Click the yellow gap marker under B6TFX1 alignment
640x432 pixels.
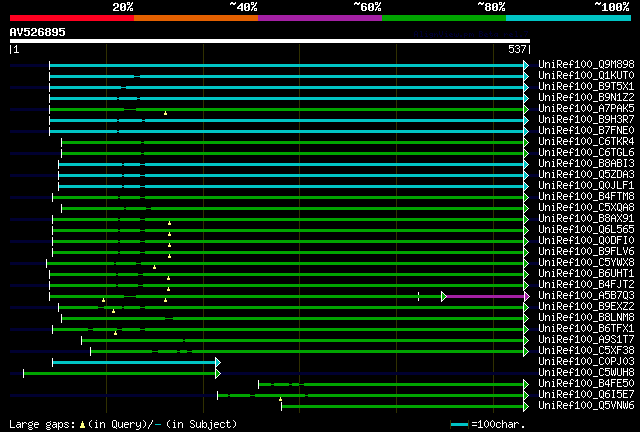coord(116,333)
